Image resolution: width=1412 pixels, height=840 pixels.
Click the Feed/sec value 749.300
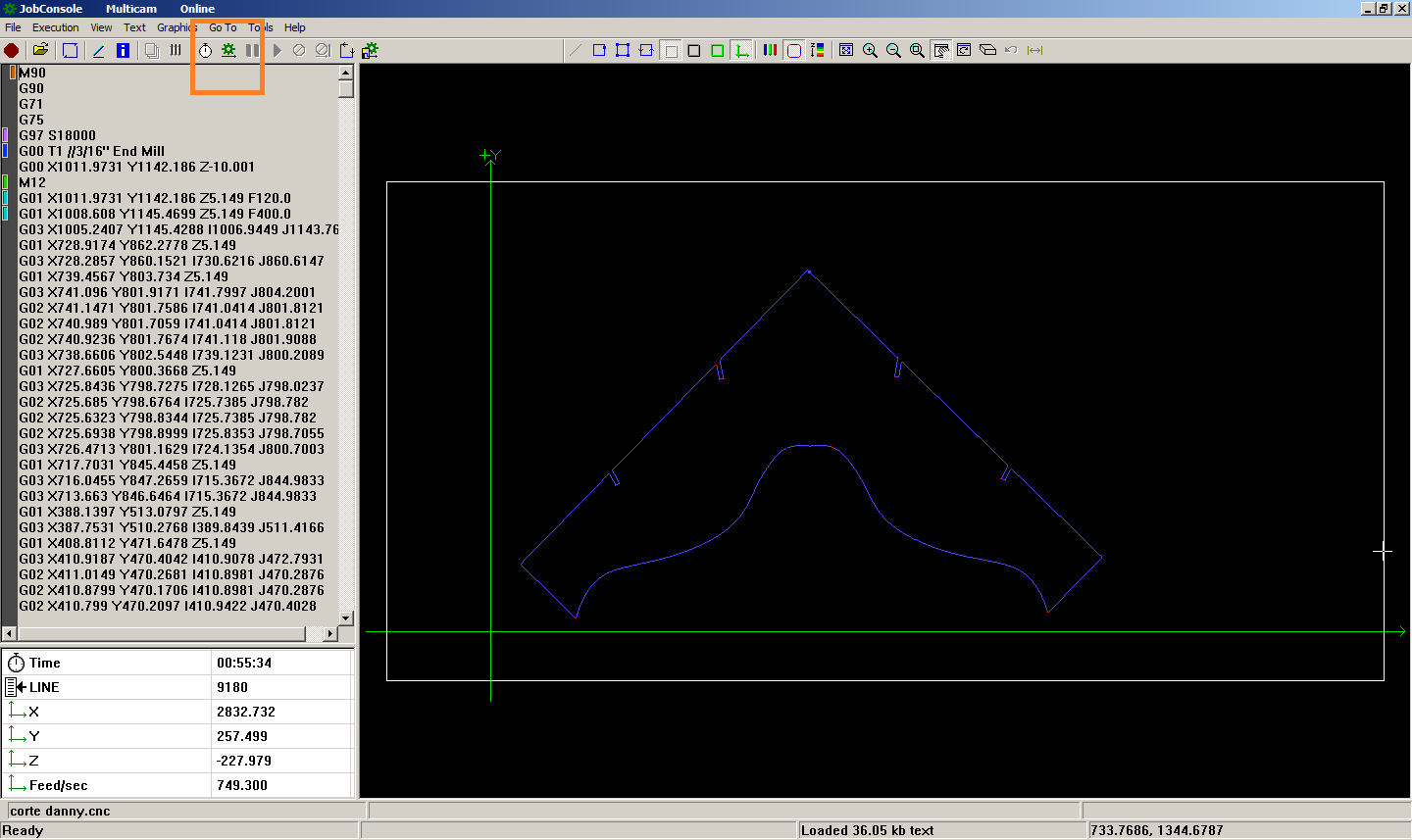click(x=242, y=785)
